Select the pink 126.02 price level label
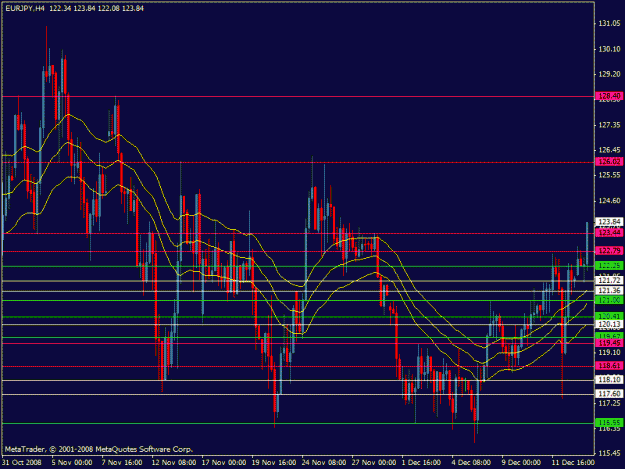 [x=609, y=162]
